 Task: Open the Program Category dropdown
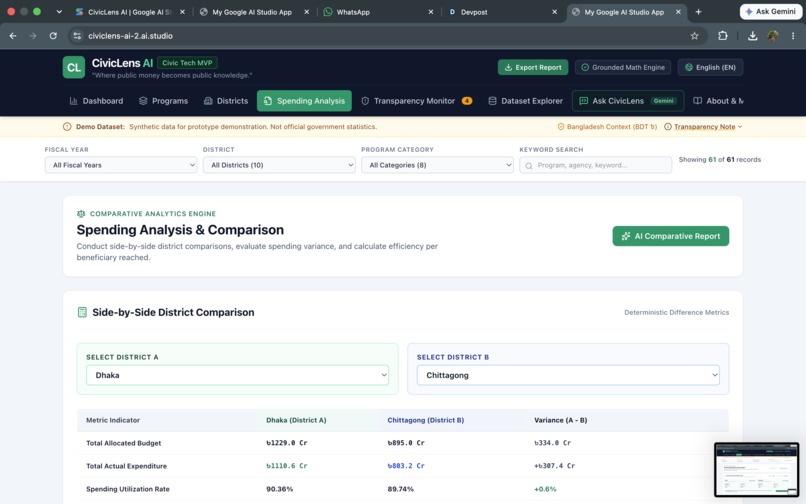[437, 165]
